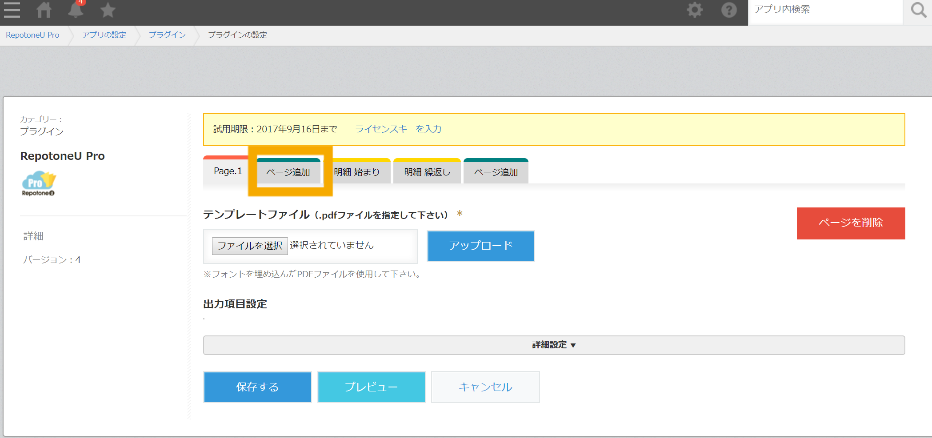The height and width of the screenshot is (438, 932).
Task: Click the search magnifier icon
Action: [x=919, y=11]
